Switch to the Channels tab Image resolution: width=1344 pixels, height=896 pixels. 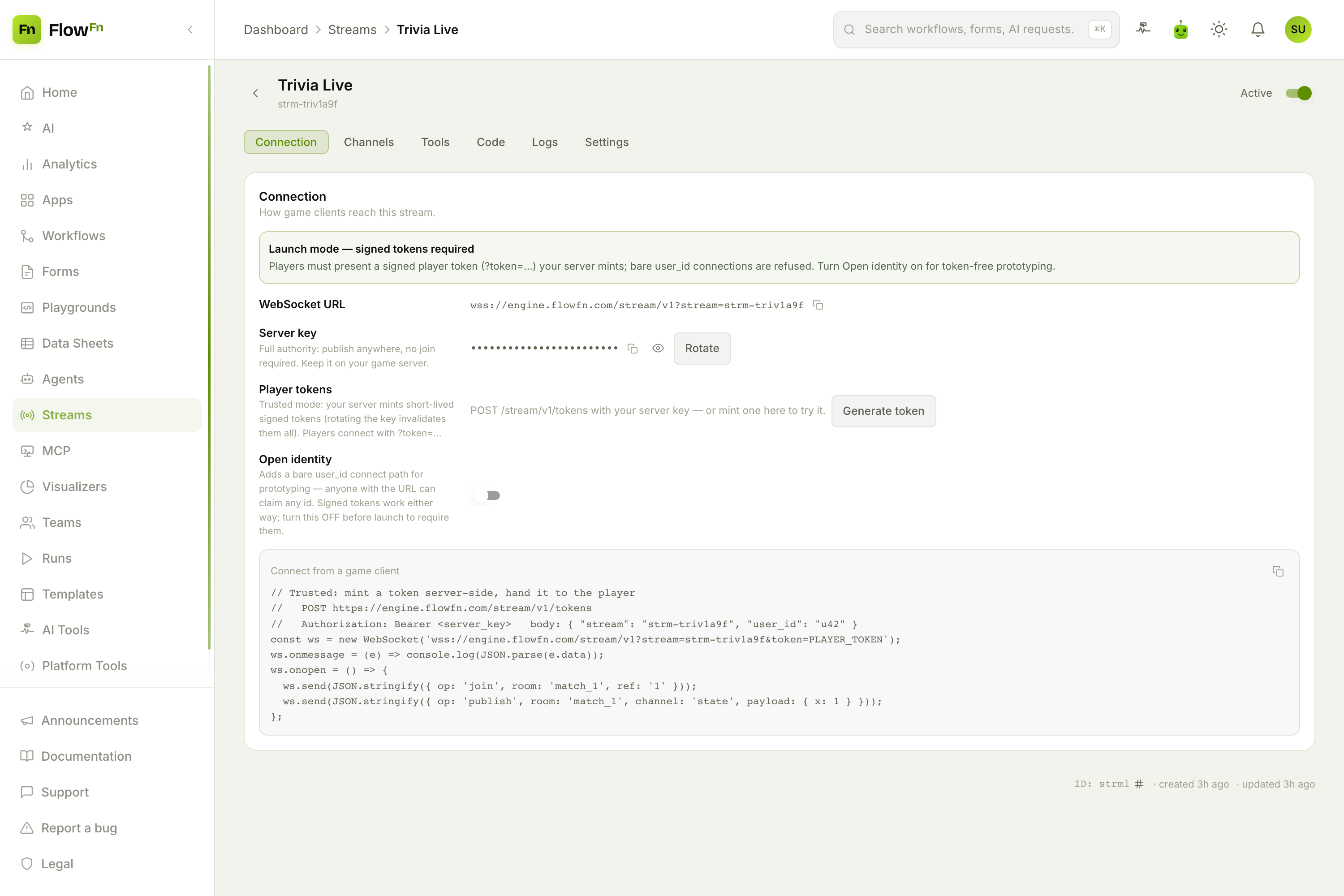[x=369, y=142]
